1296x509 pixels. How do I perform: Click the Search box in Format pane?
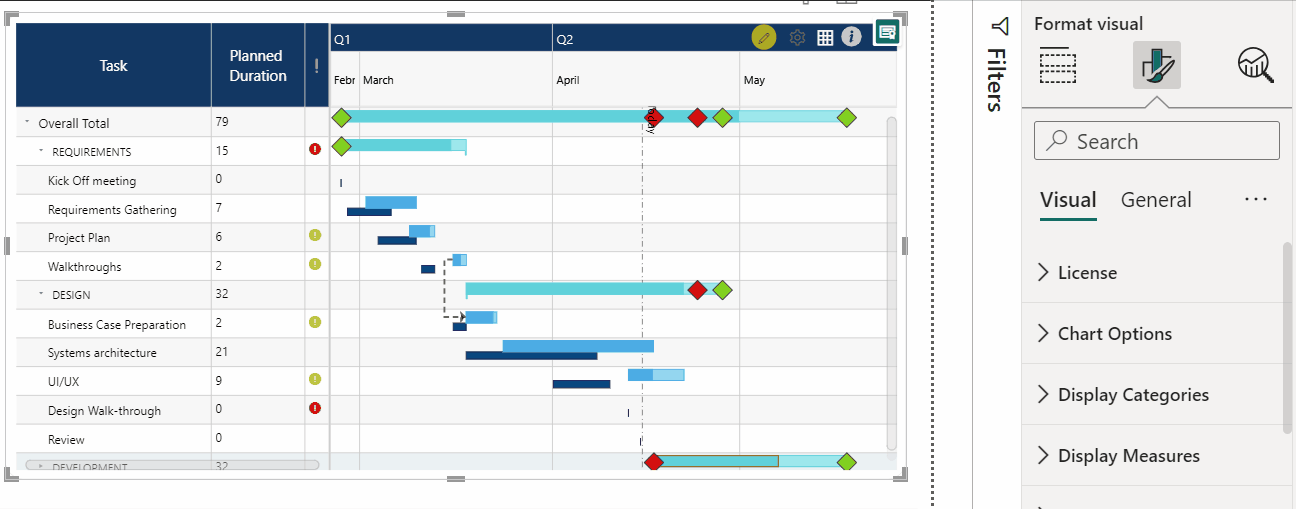point(1156,141)
